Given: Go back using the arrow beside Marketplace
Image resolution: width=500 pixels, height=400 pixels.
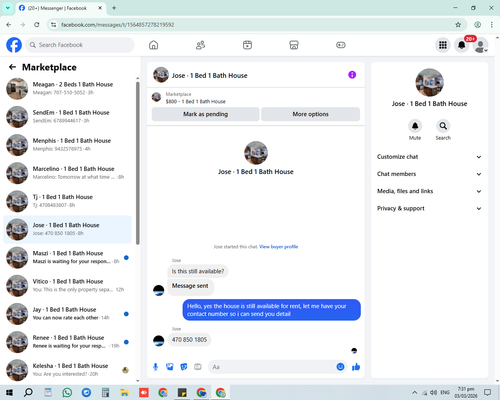Looking at the screenshot, I should click(x=12, y=67).
